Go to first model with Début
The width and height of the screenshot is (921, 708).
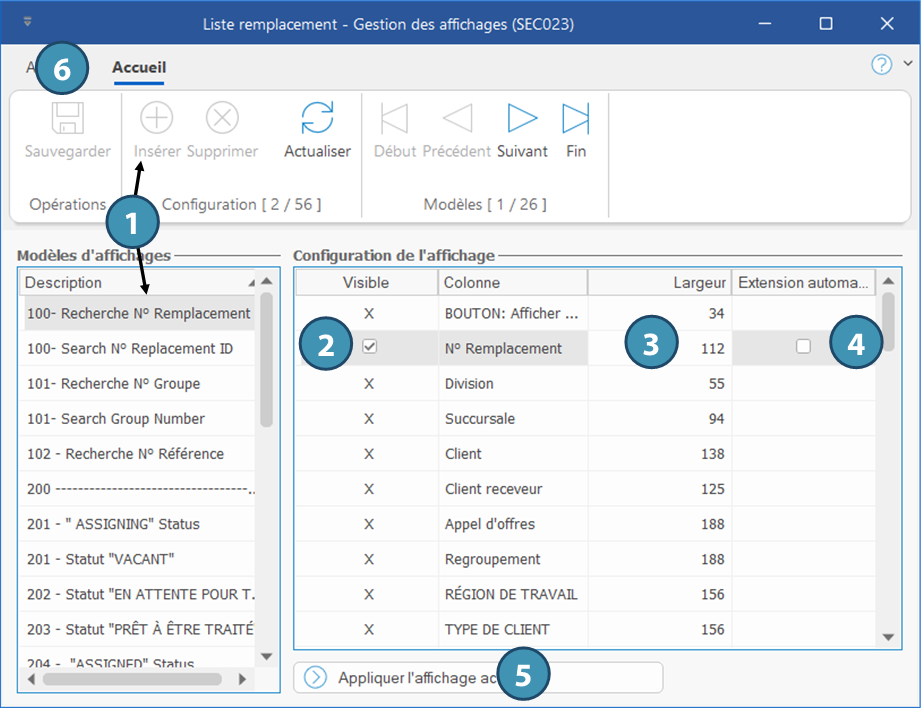[394, 119]
